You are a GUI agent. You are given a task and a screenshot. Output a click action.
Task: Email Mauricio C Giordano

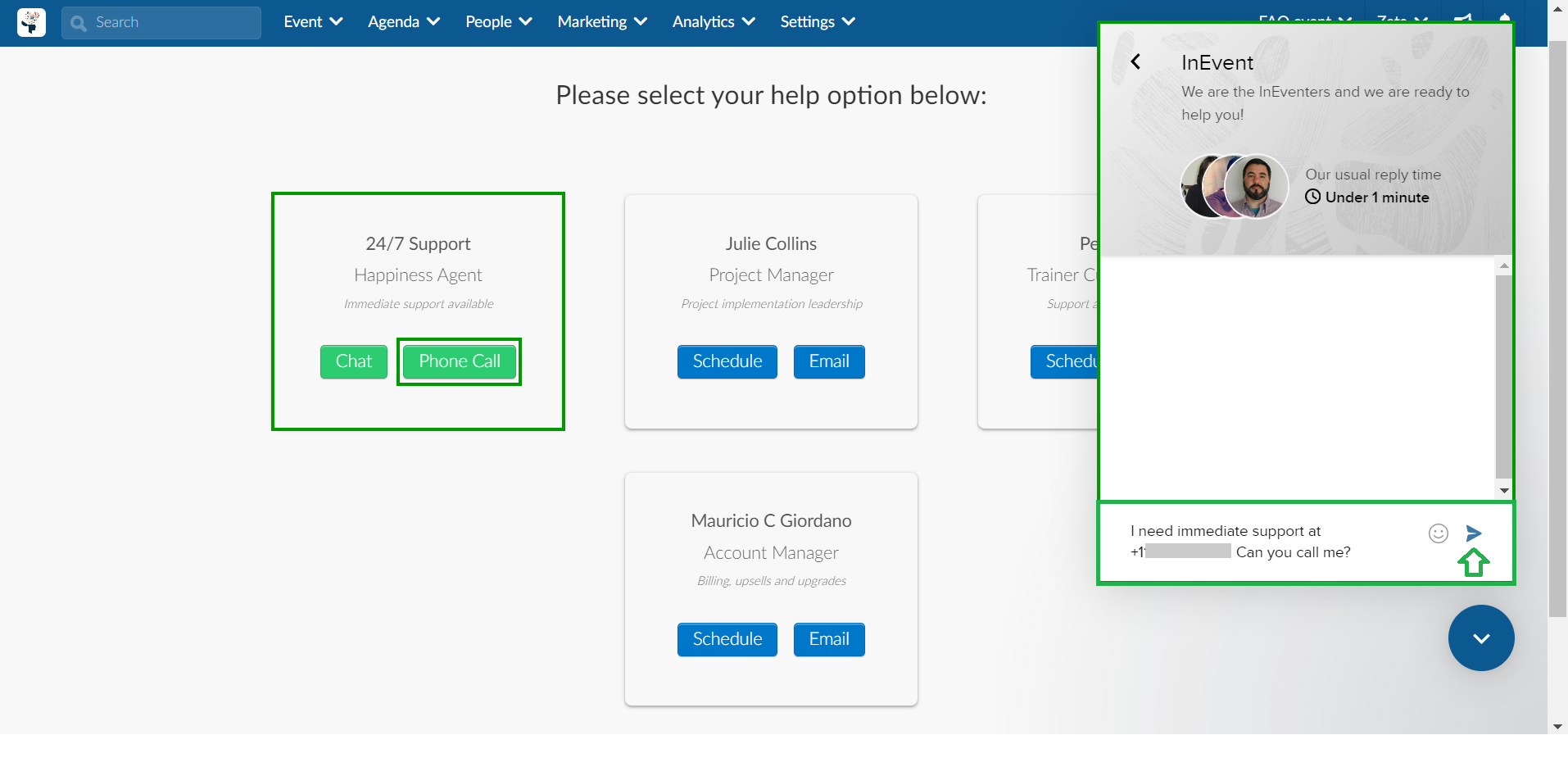click(829, 639)
